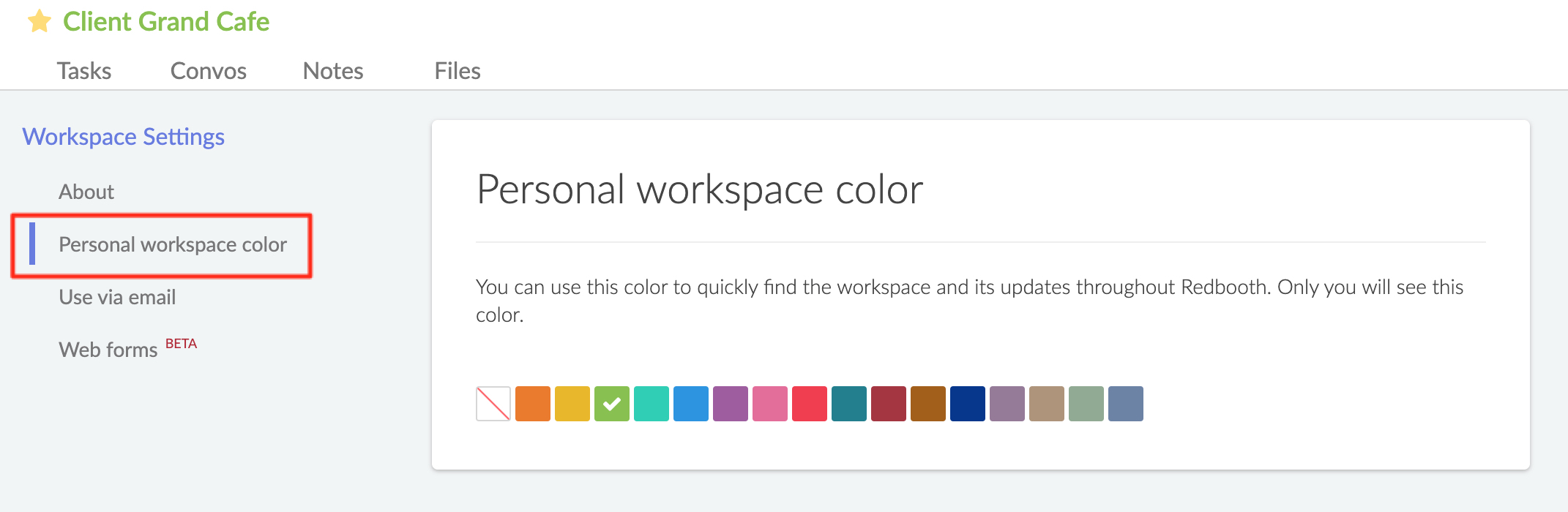Select the pink color swatch
1568x512 pixels.
click(x=770, y=404)
